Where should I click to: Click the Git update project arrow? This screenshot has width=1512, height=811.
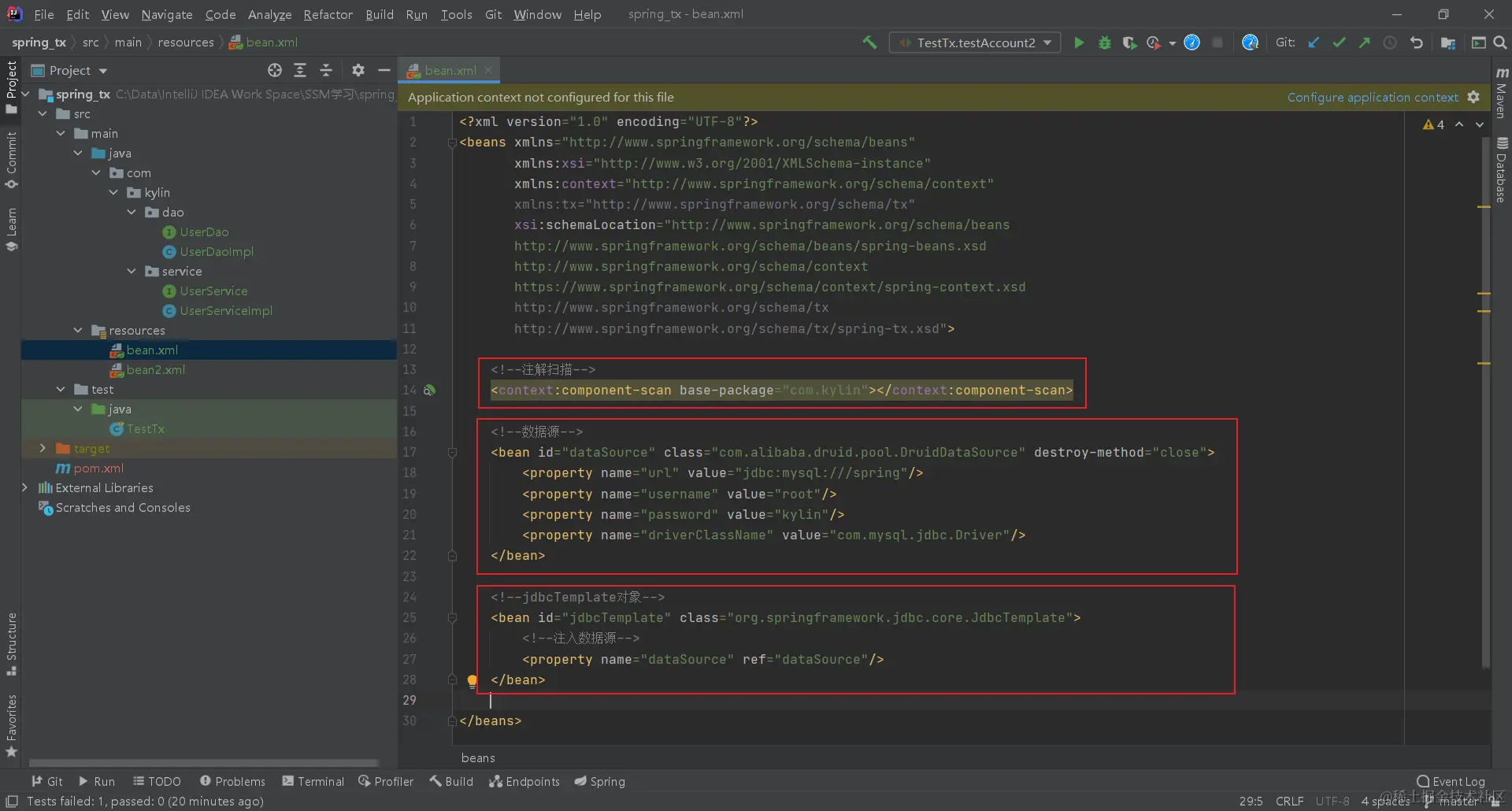tap(1314, 43)
